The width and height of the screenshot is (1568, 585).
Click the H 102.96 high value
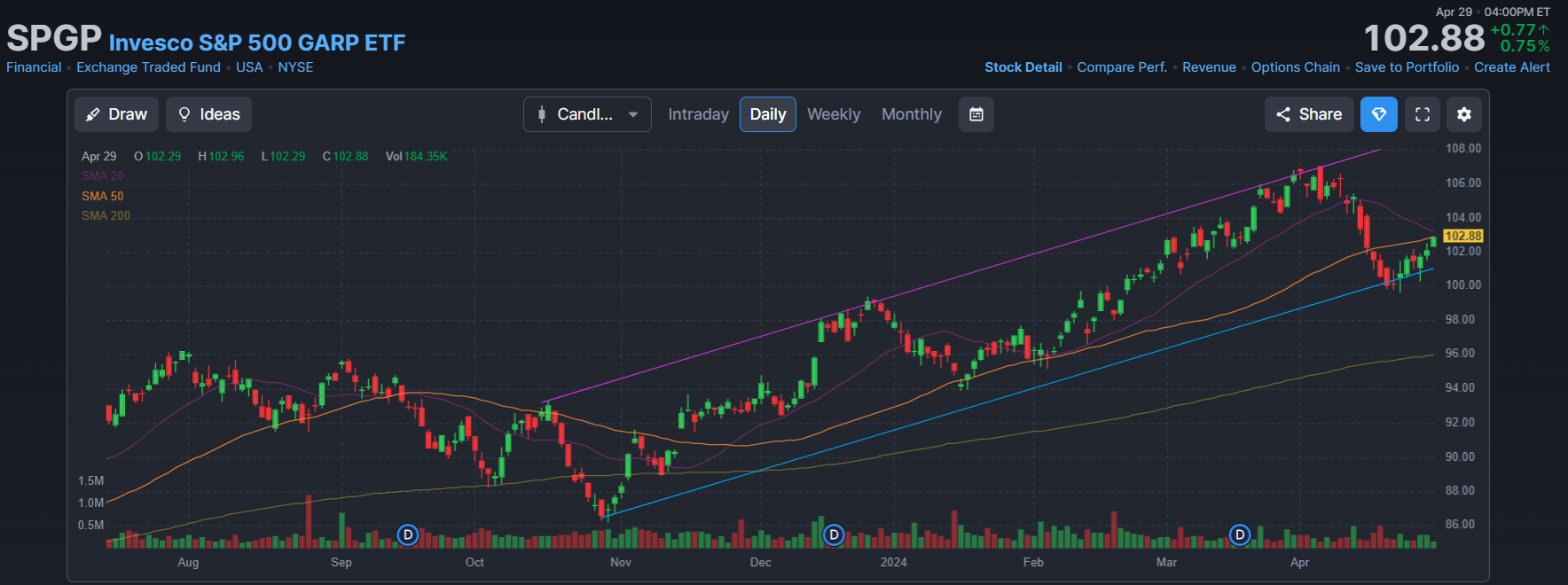pyautogui.click(x=221, y=156)
